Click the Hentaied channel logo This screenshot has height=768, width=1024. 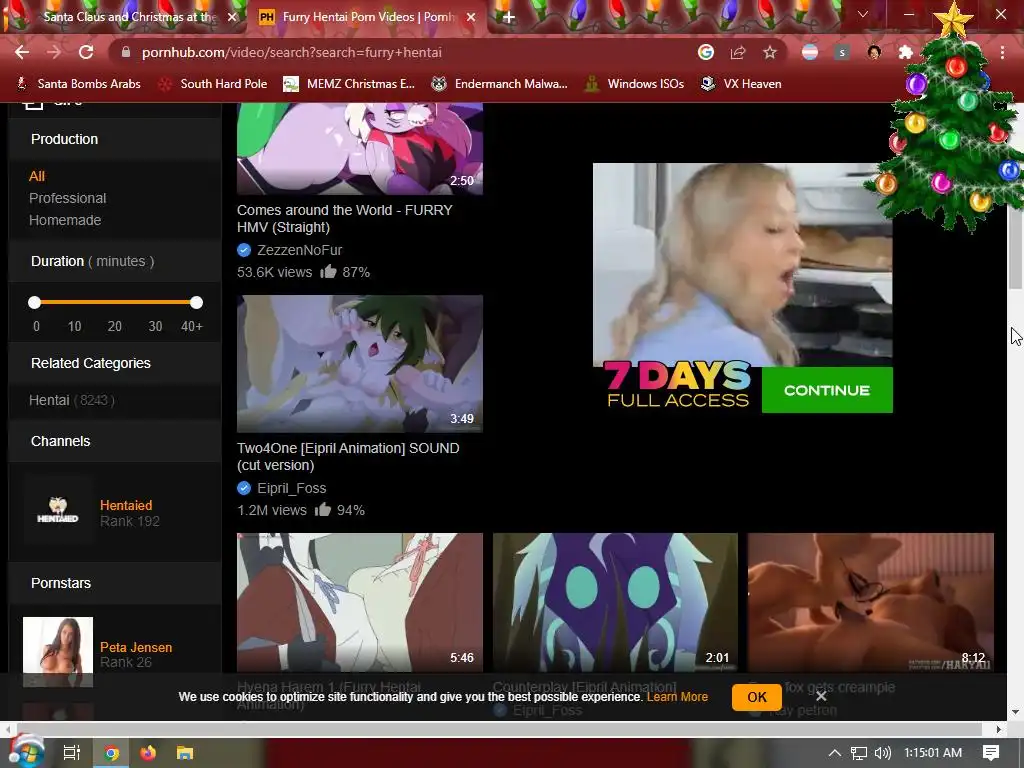(58, 510)
